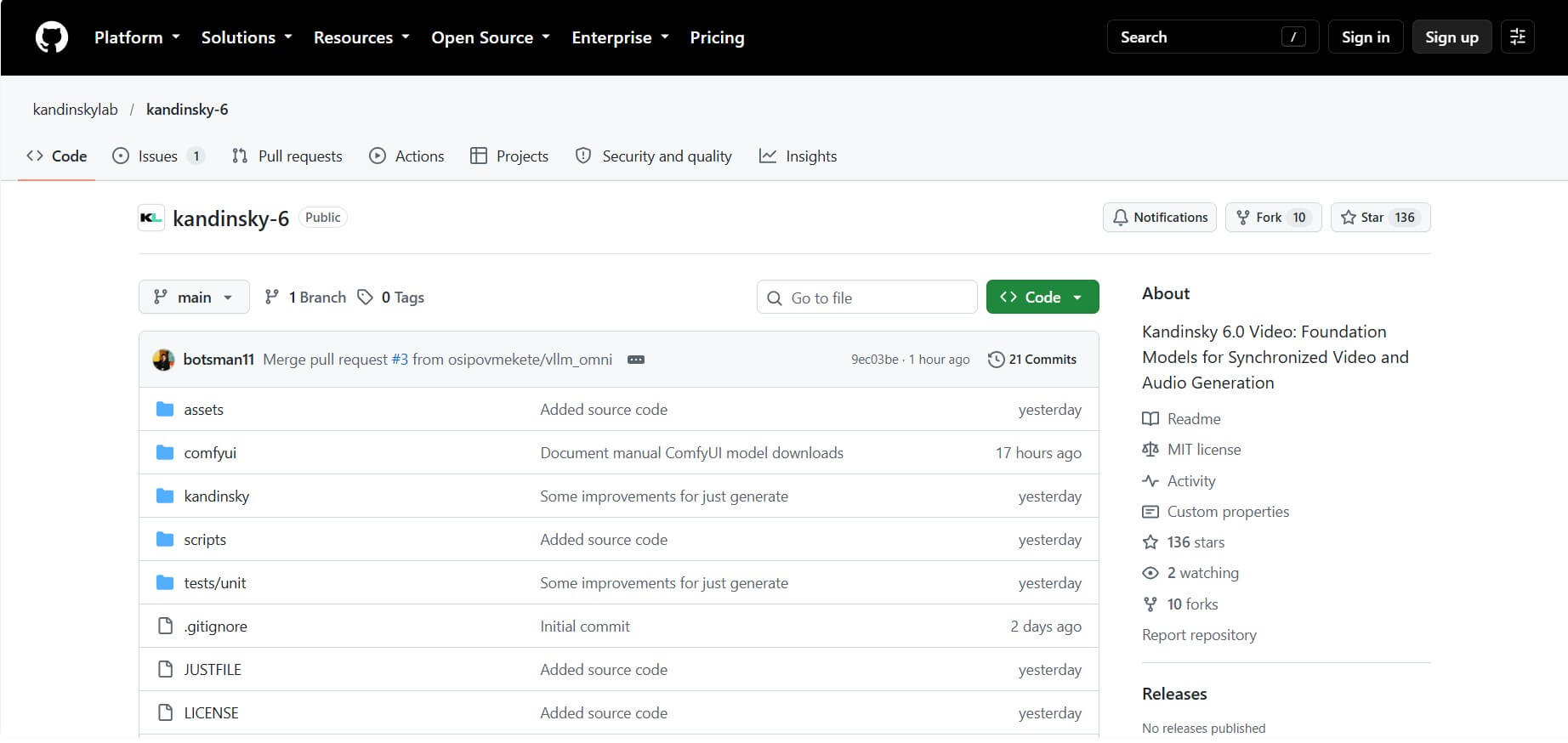
Task: Click the tag icon beside 0 Tags
Action: coord(365,297)
